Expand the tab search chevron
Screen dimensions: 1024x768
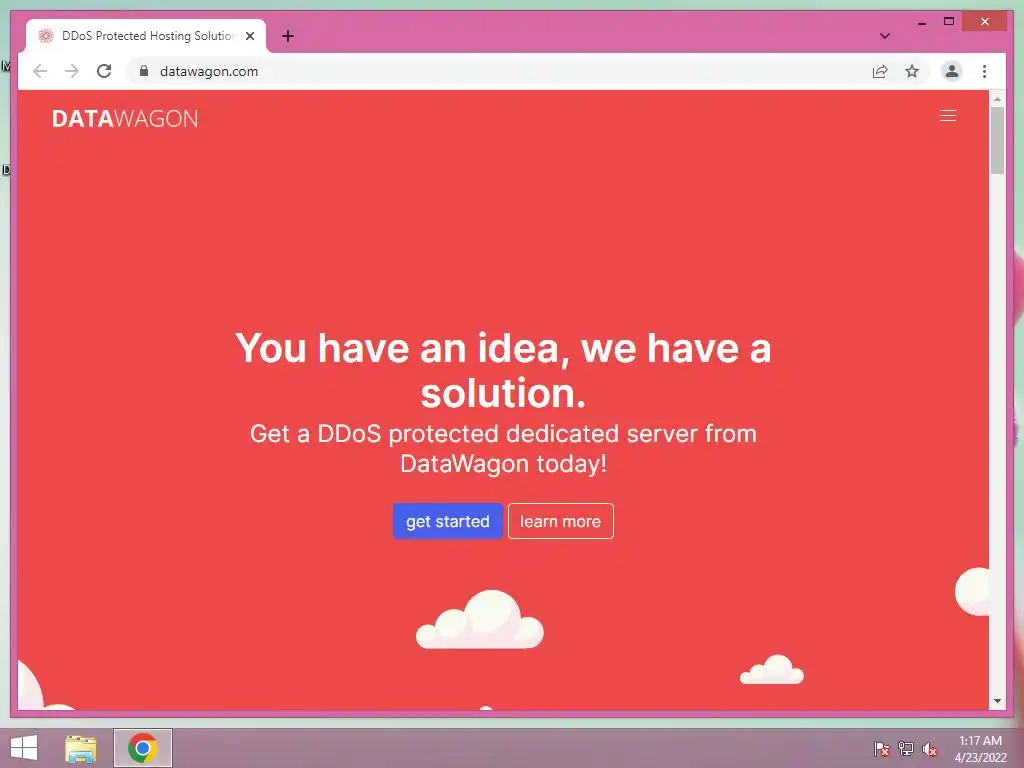[x=885, y=36]
